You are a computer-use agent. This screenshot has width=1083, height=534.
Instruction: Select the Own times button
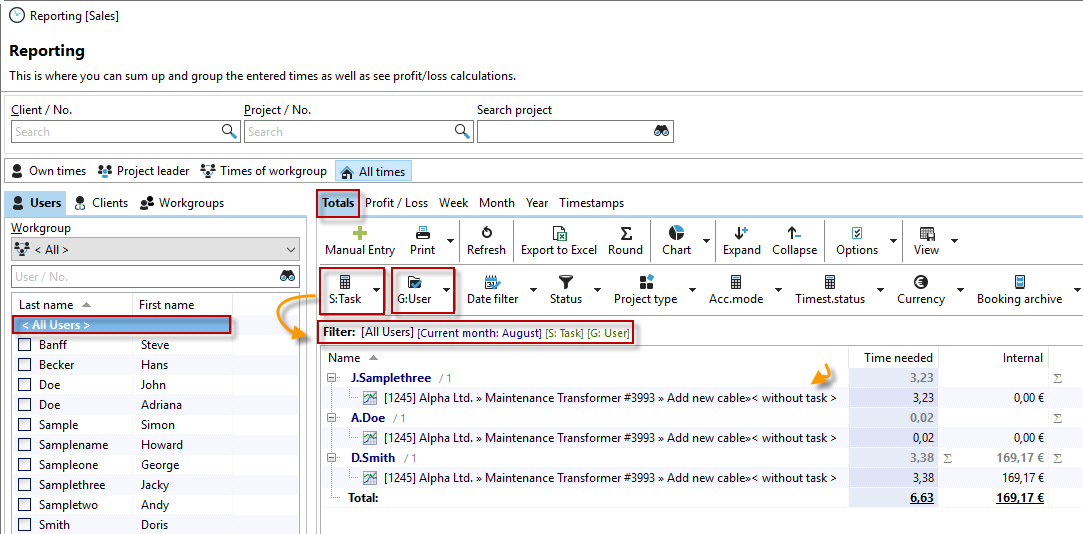(x=48, y=171)
